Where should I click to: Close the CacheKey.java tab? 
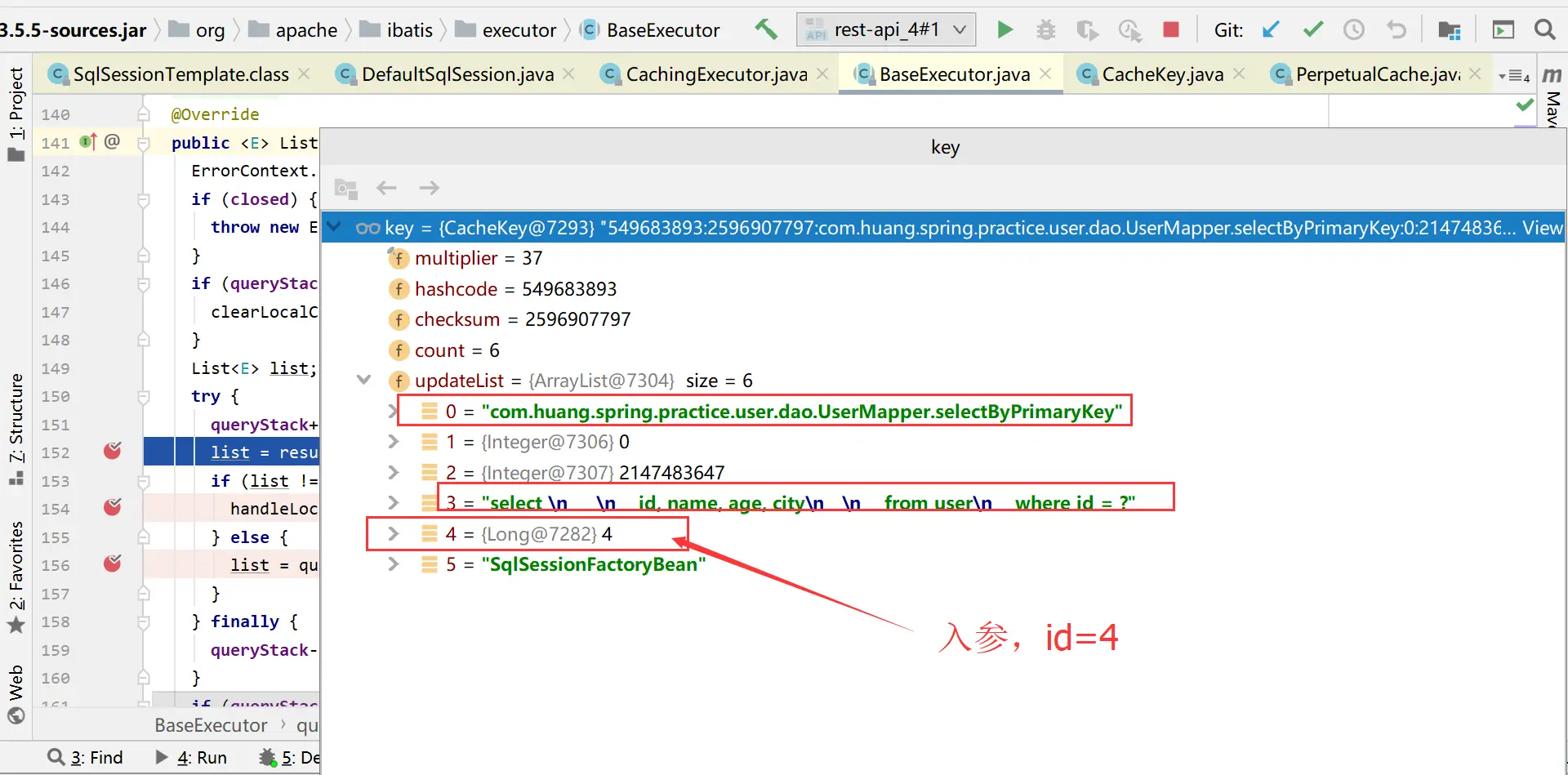1239,74
